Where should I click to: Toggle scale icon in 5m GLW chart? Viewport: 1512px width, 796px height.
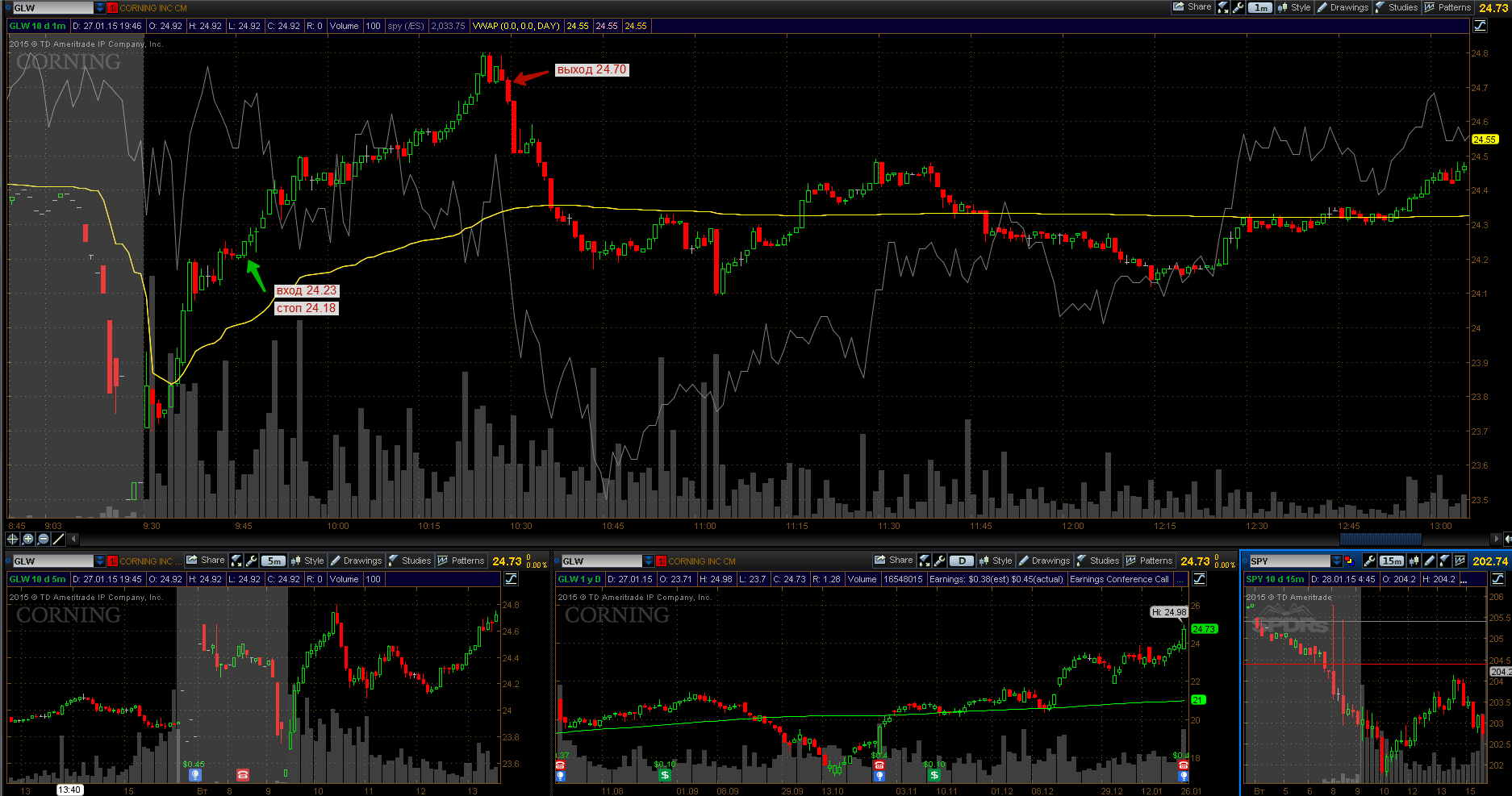point(512,579)
